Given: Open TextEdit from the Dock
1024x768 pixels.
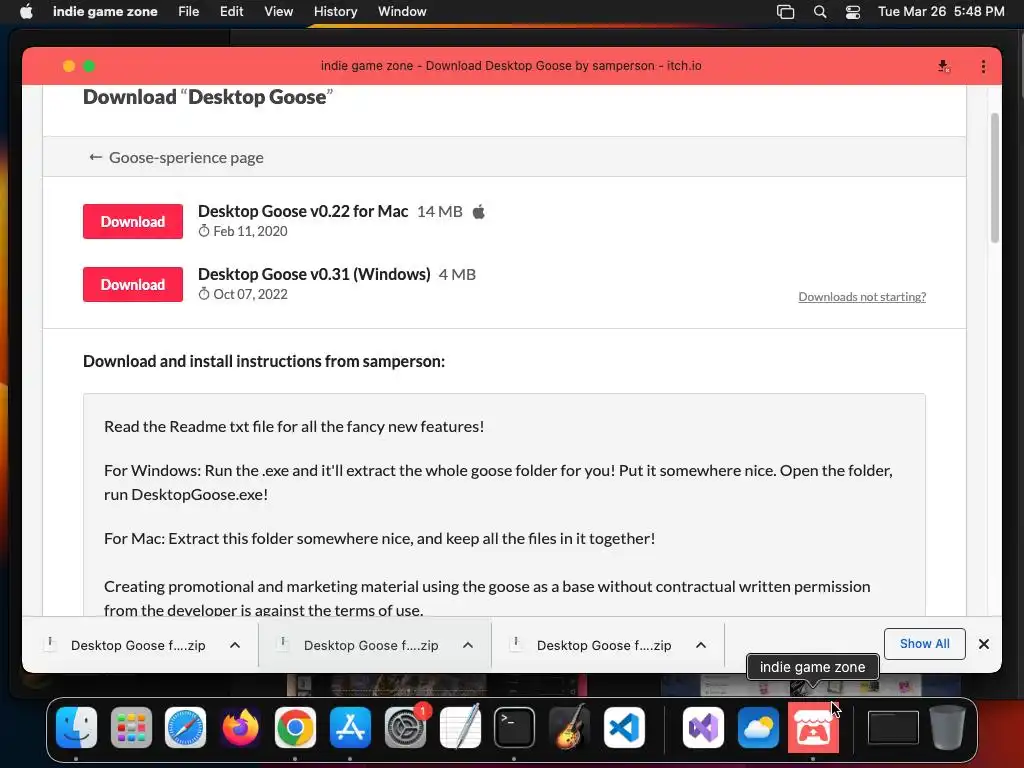Looking at the screenshot, I should (x=460, y=727).
